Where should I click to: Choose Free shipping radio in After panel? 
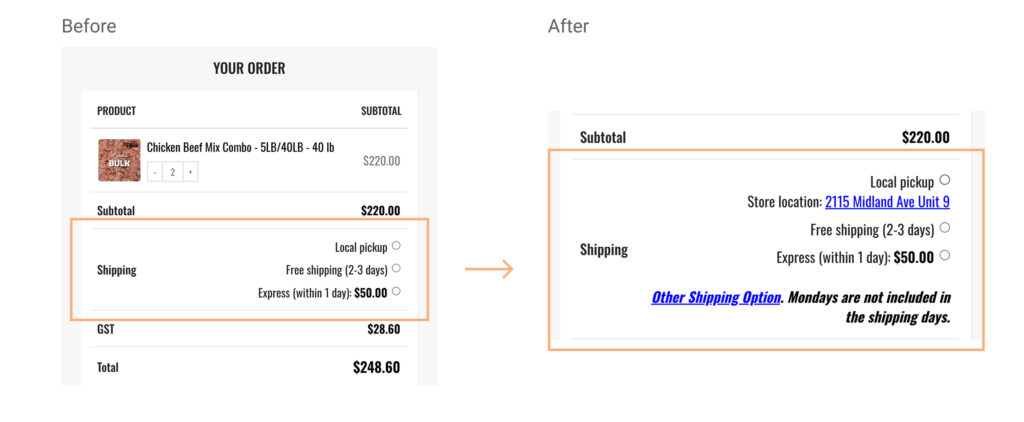tap(945, 229)
